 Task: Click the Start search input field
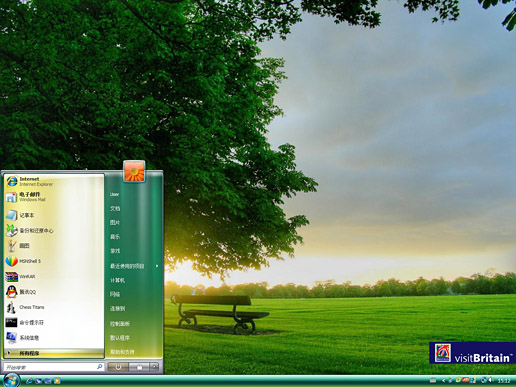53,367
